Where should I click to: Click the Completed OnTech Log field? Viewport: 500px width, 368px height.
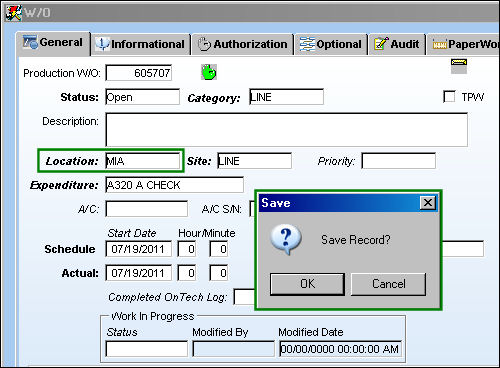(244, 297)
